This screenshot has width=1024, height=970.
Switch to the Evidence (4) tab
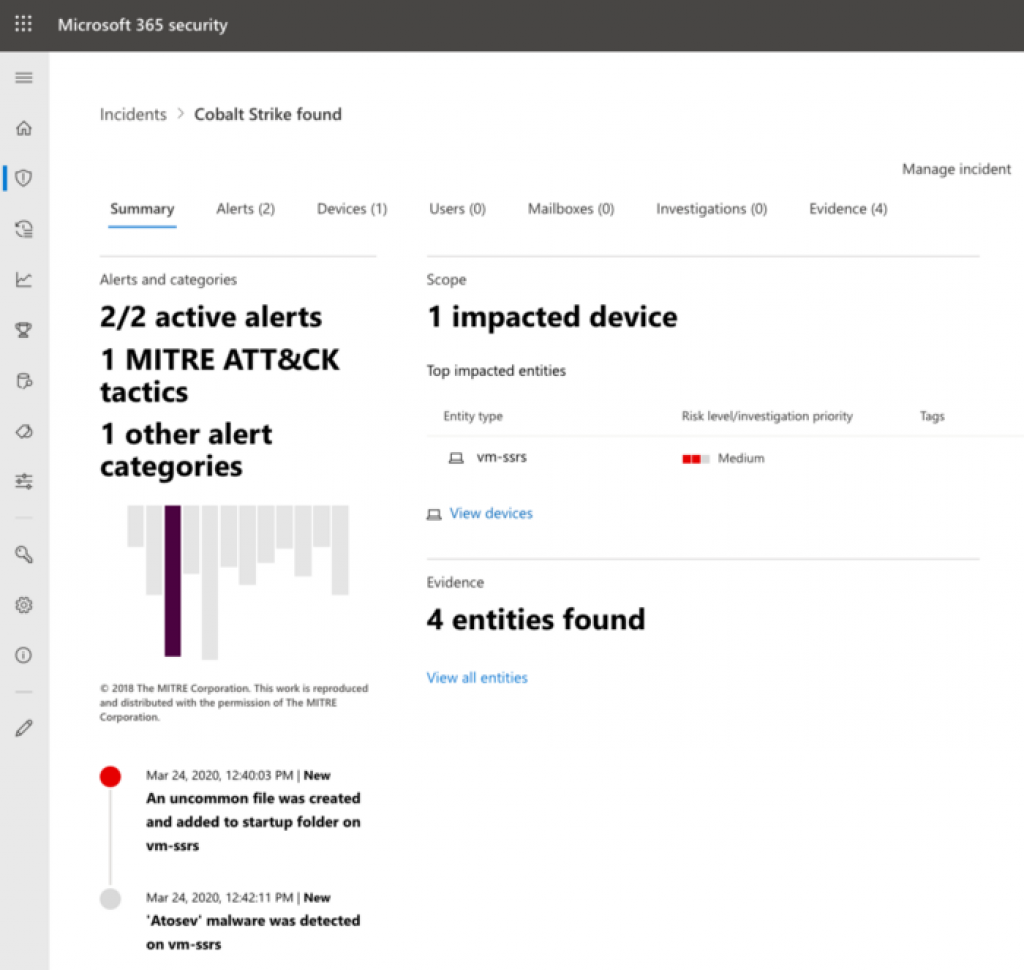click(848, 209)
